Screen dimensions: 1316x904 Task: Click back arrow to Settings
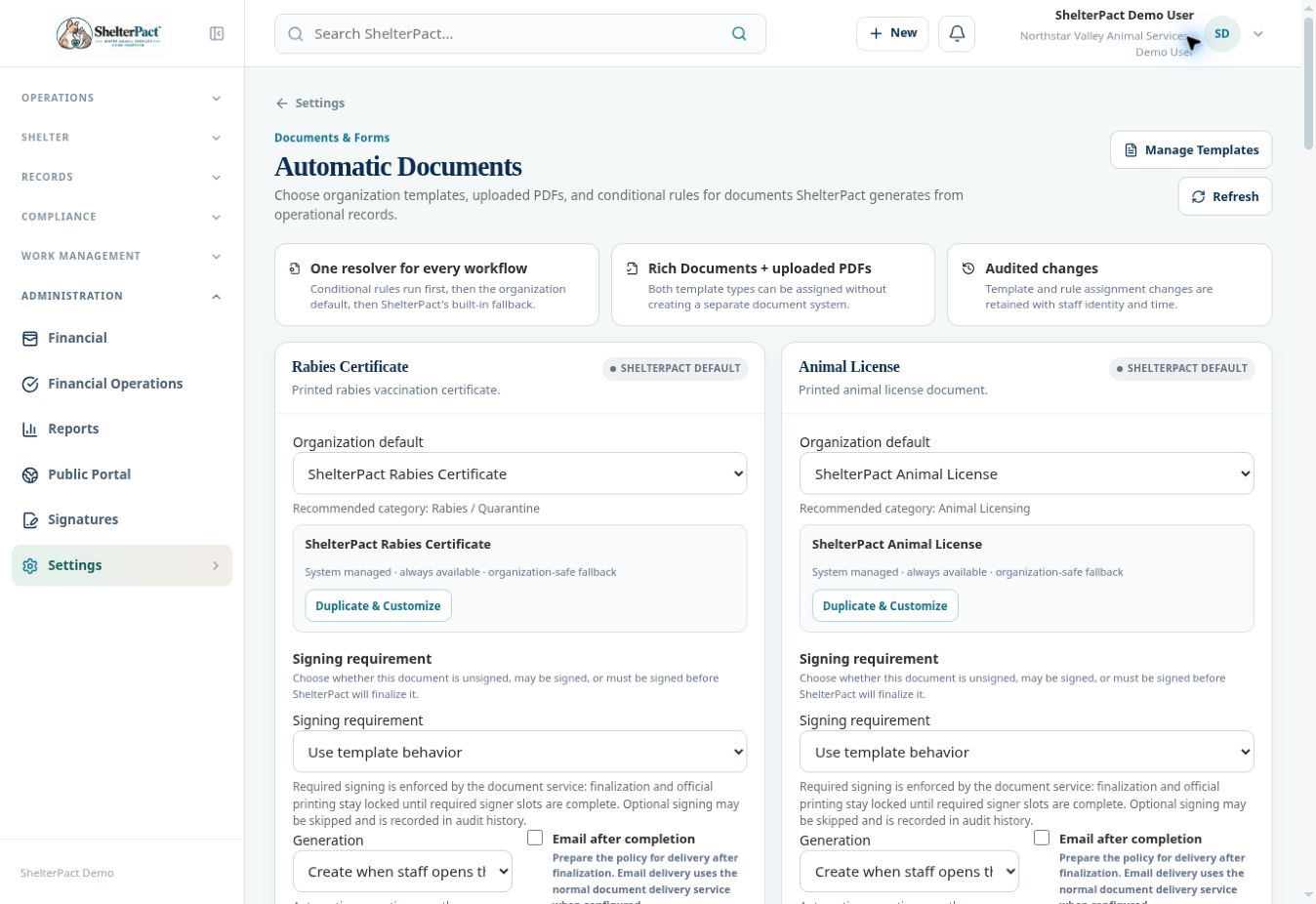(309, 103)
